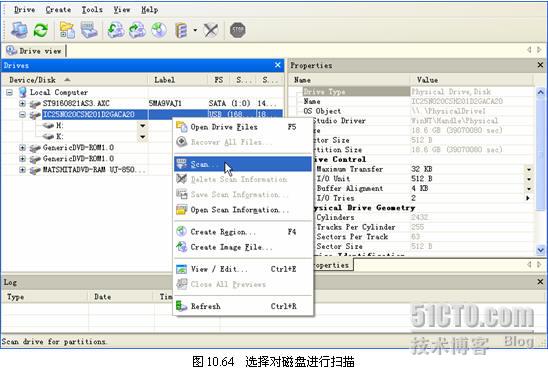Click the Type column header in Log
Viewport: 548px width, 369px height.
(x=45, y=297)
